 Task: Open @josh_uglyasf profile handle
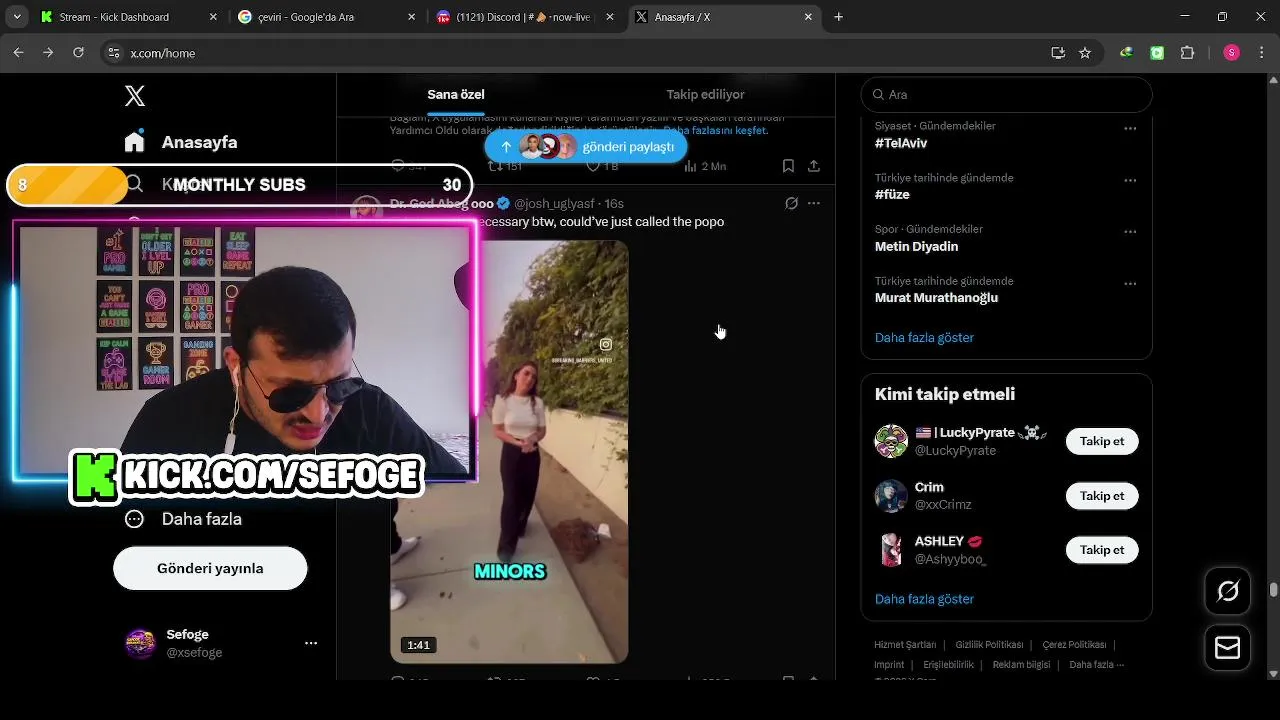click(554, 203)
